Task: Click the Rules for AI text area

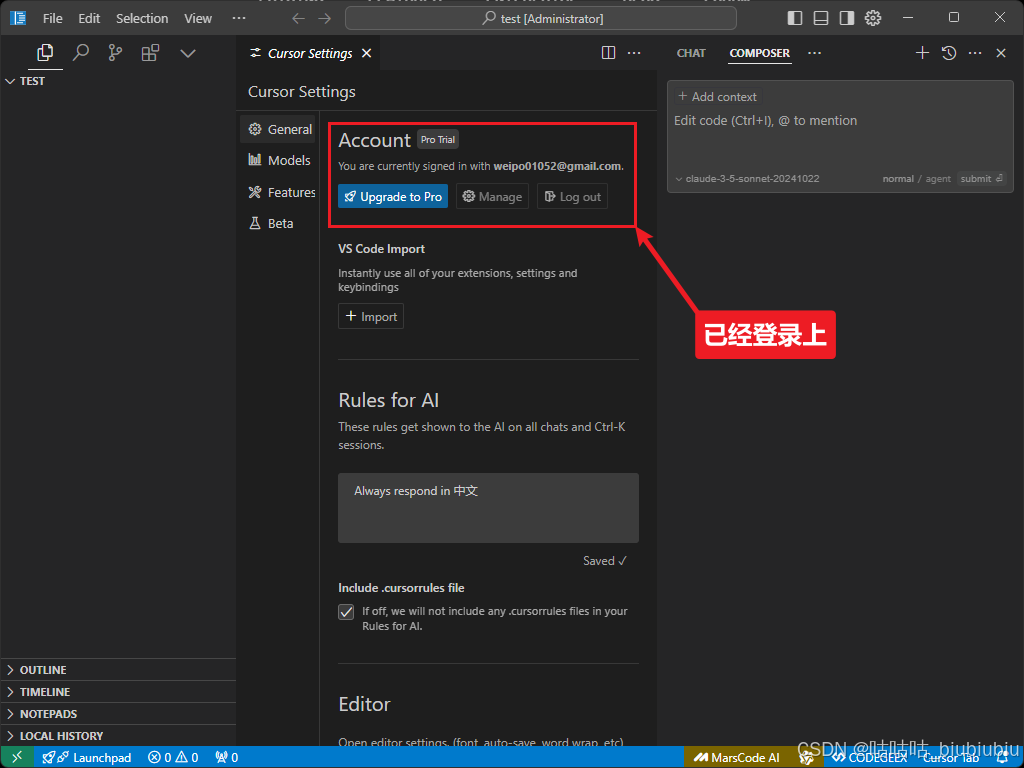Action: (x=488, y=508)
